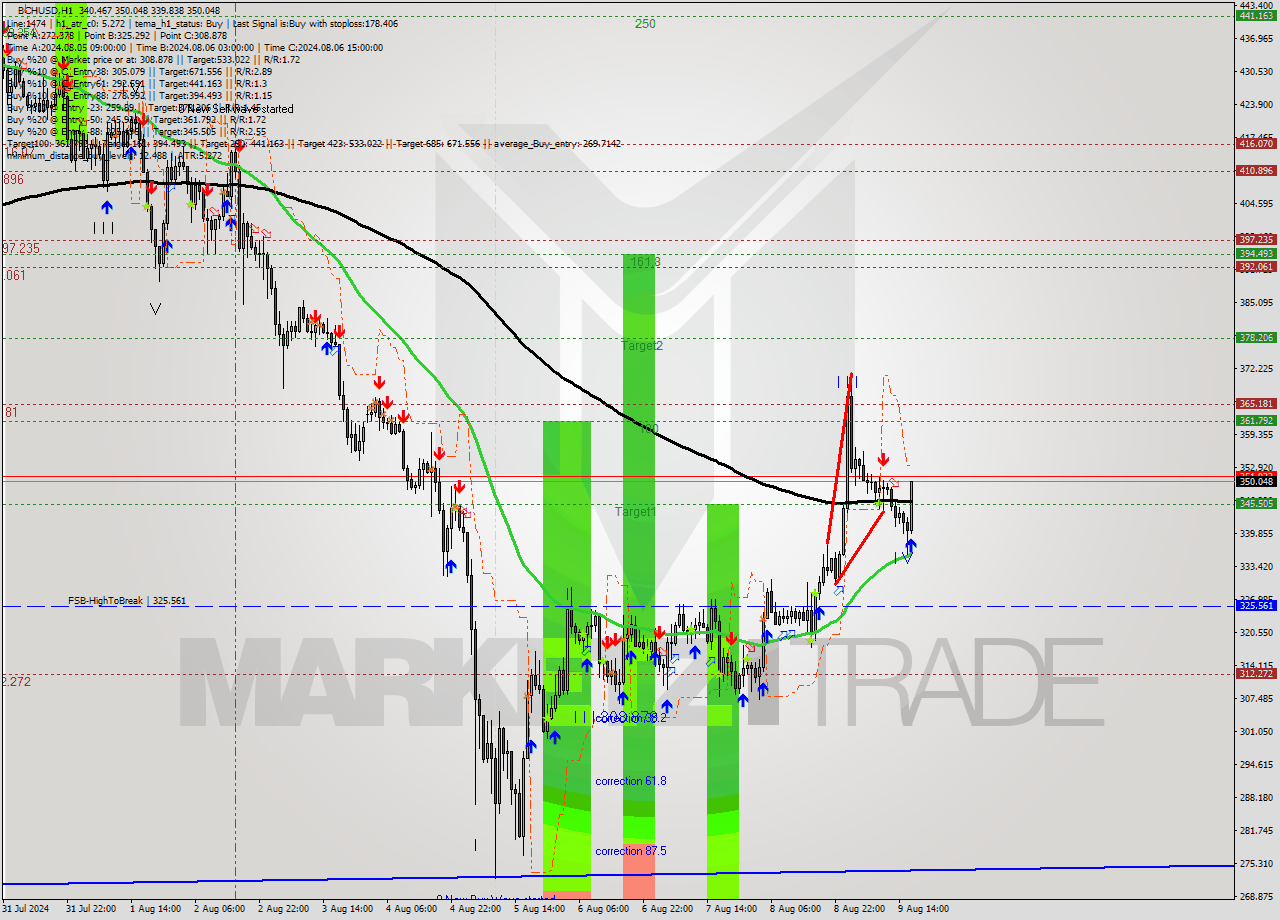Screen dimensions: 1280x920
Task: Click the 268.875 price axis value
Action: (1256, 896)
